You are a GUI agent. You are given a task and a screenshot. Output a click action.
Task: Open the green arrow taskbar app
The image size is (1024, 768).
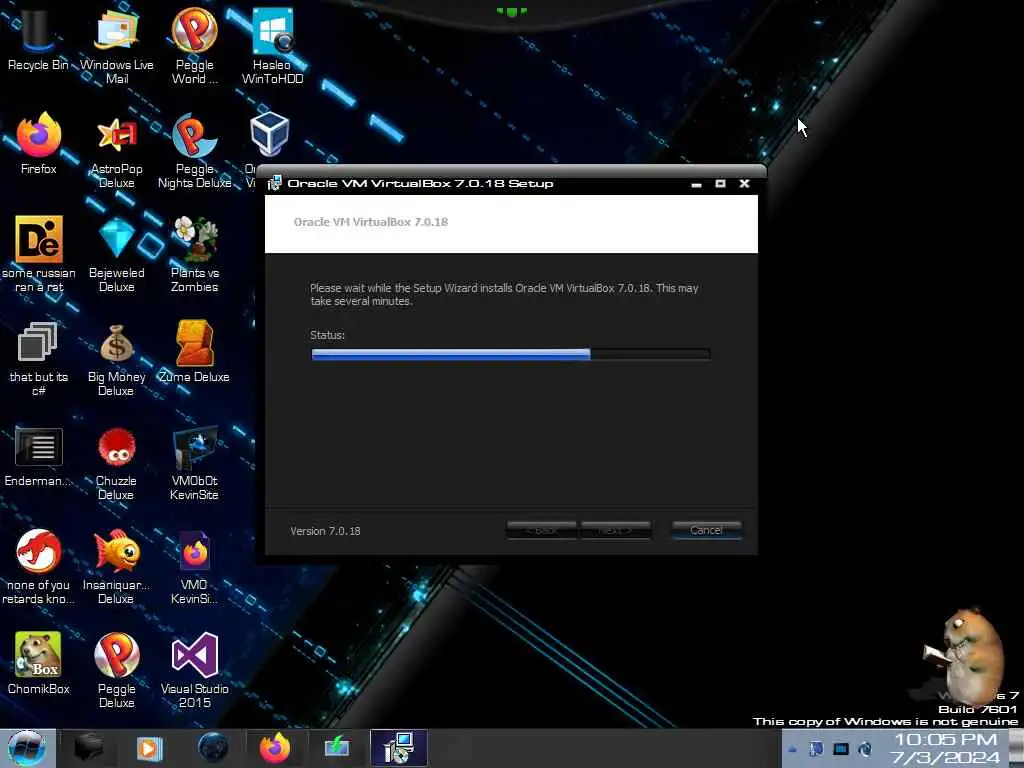[337, 748]
